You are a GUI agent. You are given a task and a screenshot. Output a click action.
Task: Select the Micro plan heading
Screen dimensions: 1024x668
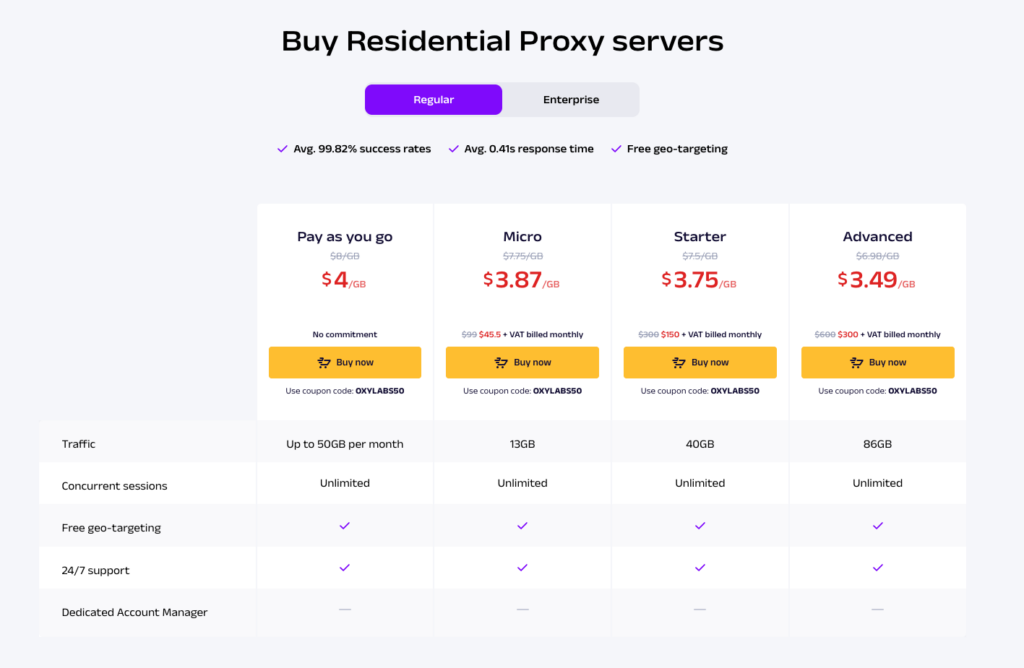tap(522, 236)
